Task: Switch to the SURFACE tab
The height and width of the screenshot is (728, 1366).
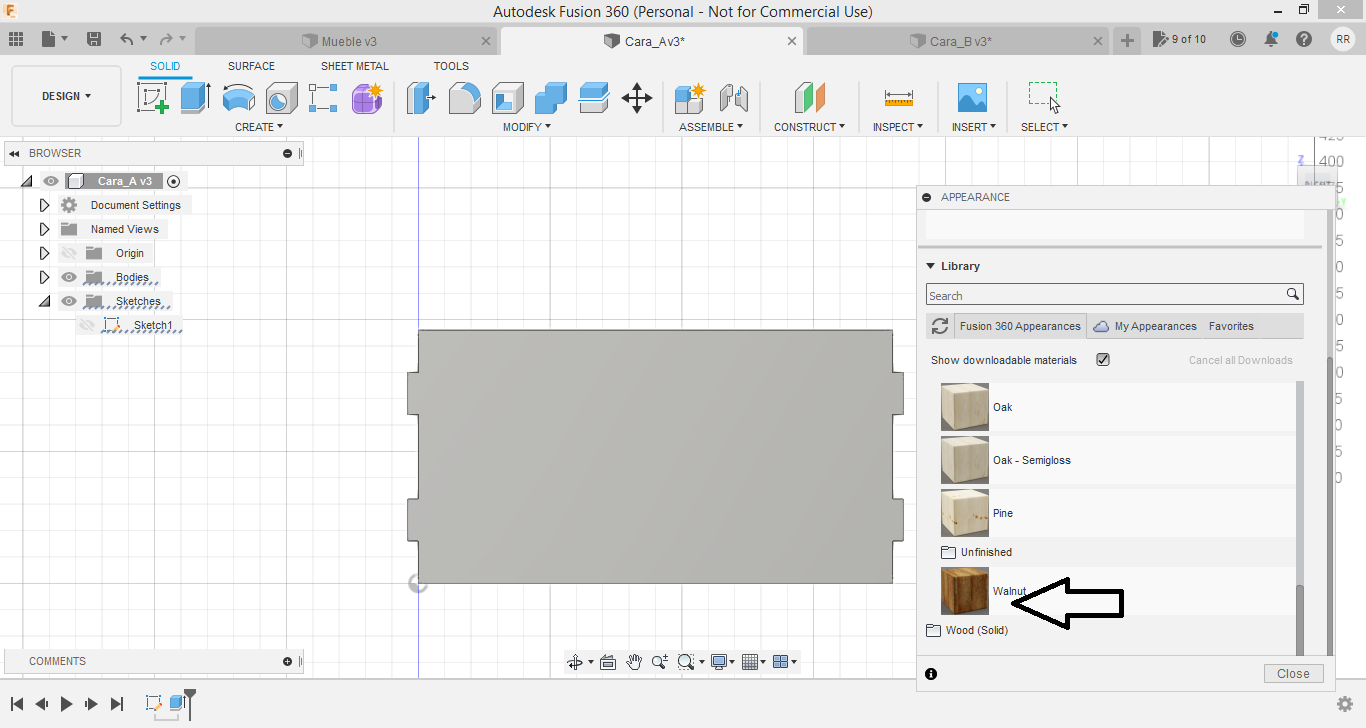Action: [x=251, y=66]
